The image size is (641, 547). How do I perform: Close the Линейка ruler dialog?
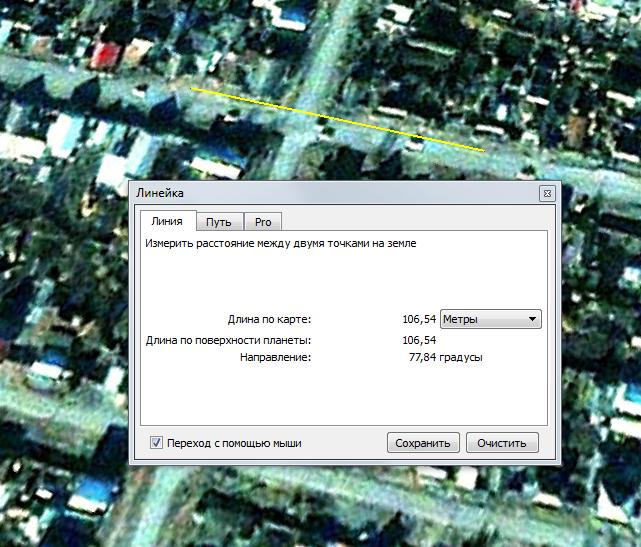click(546, 193)
